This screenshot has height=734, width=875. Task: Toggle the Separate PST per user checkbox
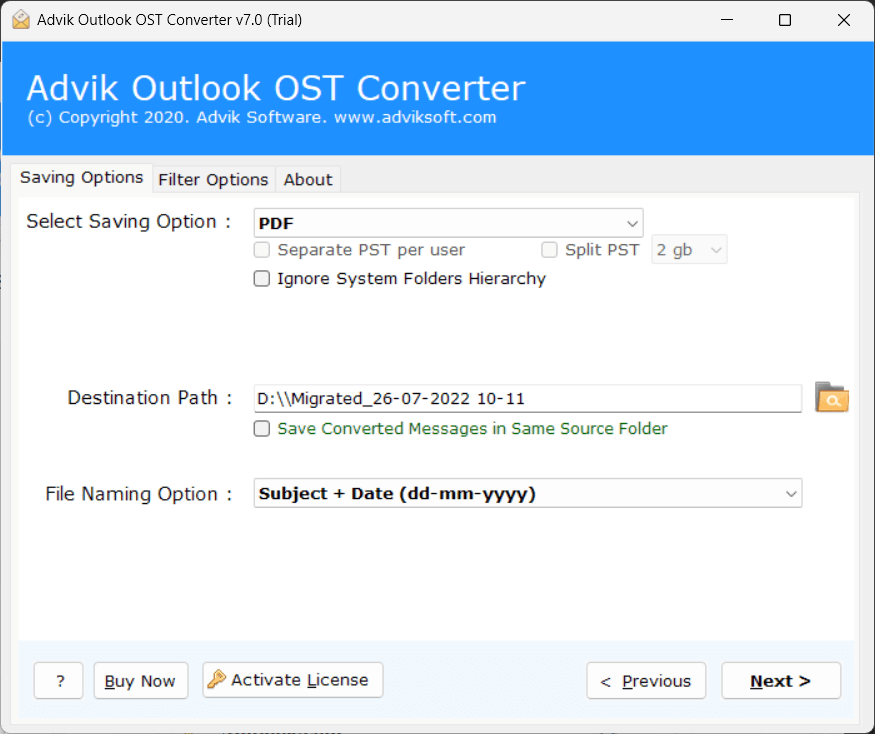click(262, 250)
